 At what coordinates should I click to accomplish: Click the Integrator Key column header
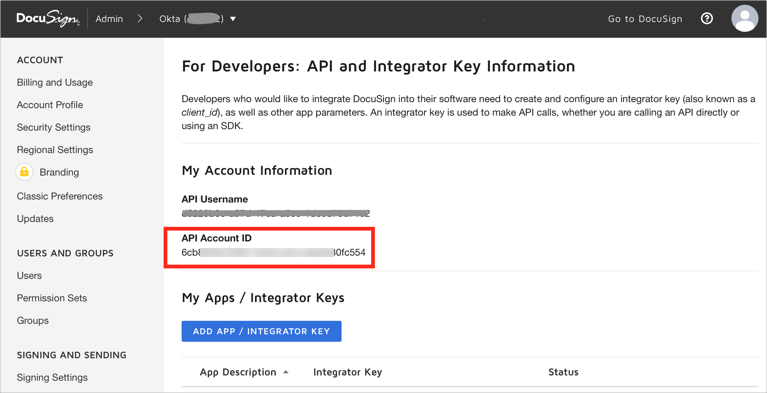pos(347,372)
